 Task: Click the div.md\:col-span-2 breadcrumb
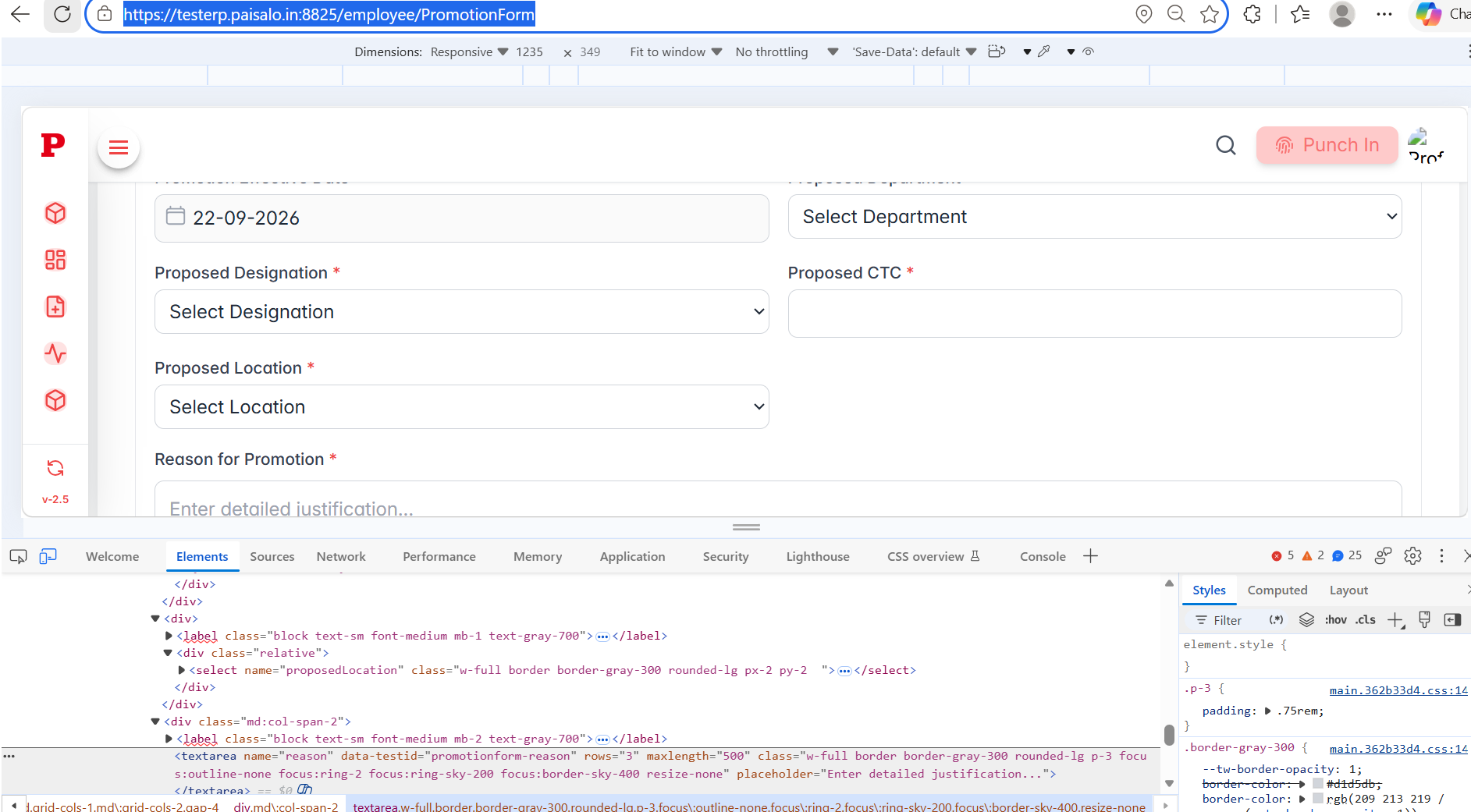pyautogui.click(x=286, y=807)
